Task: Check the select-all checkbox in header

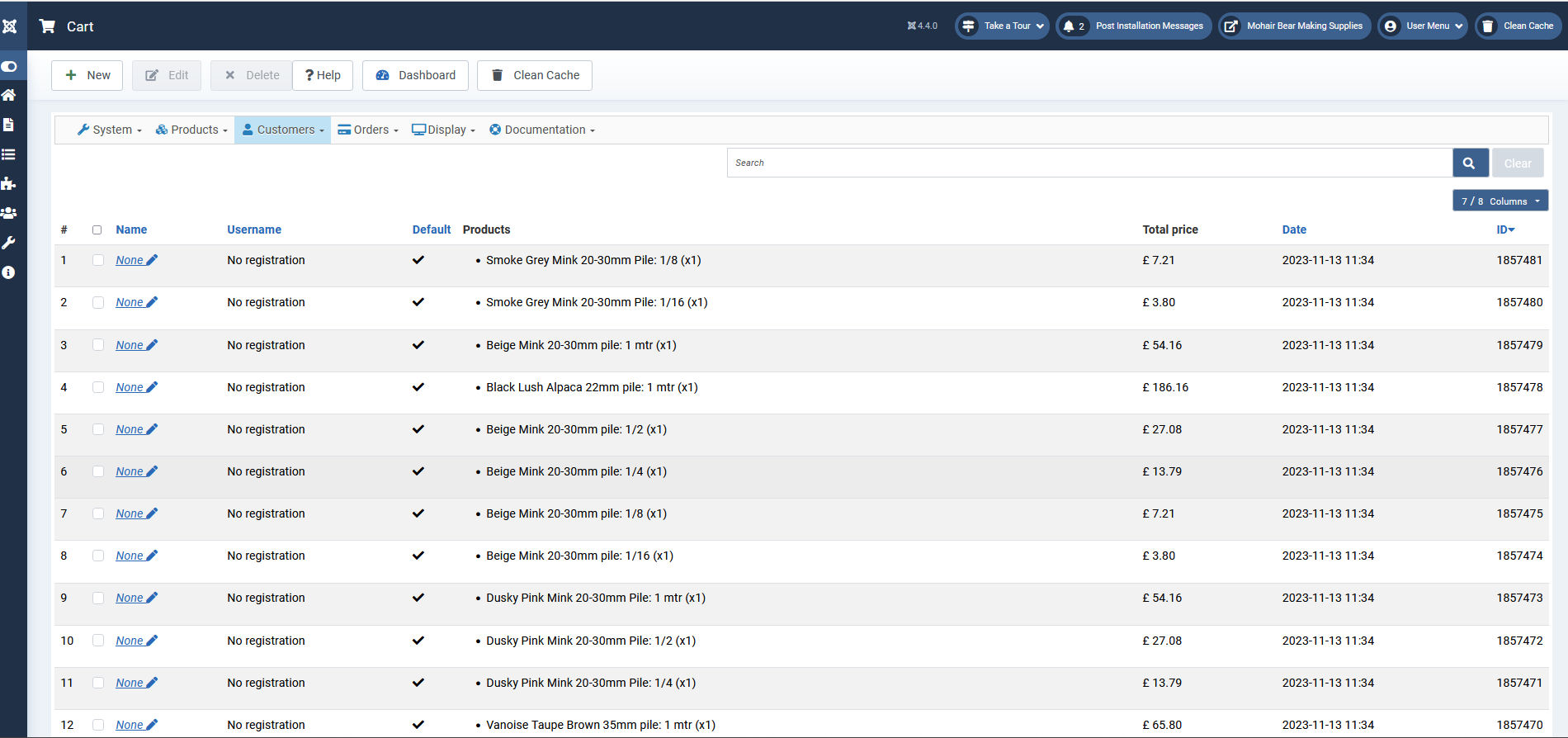Action: [97, 230]
